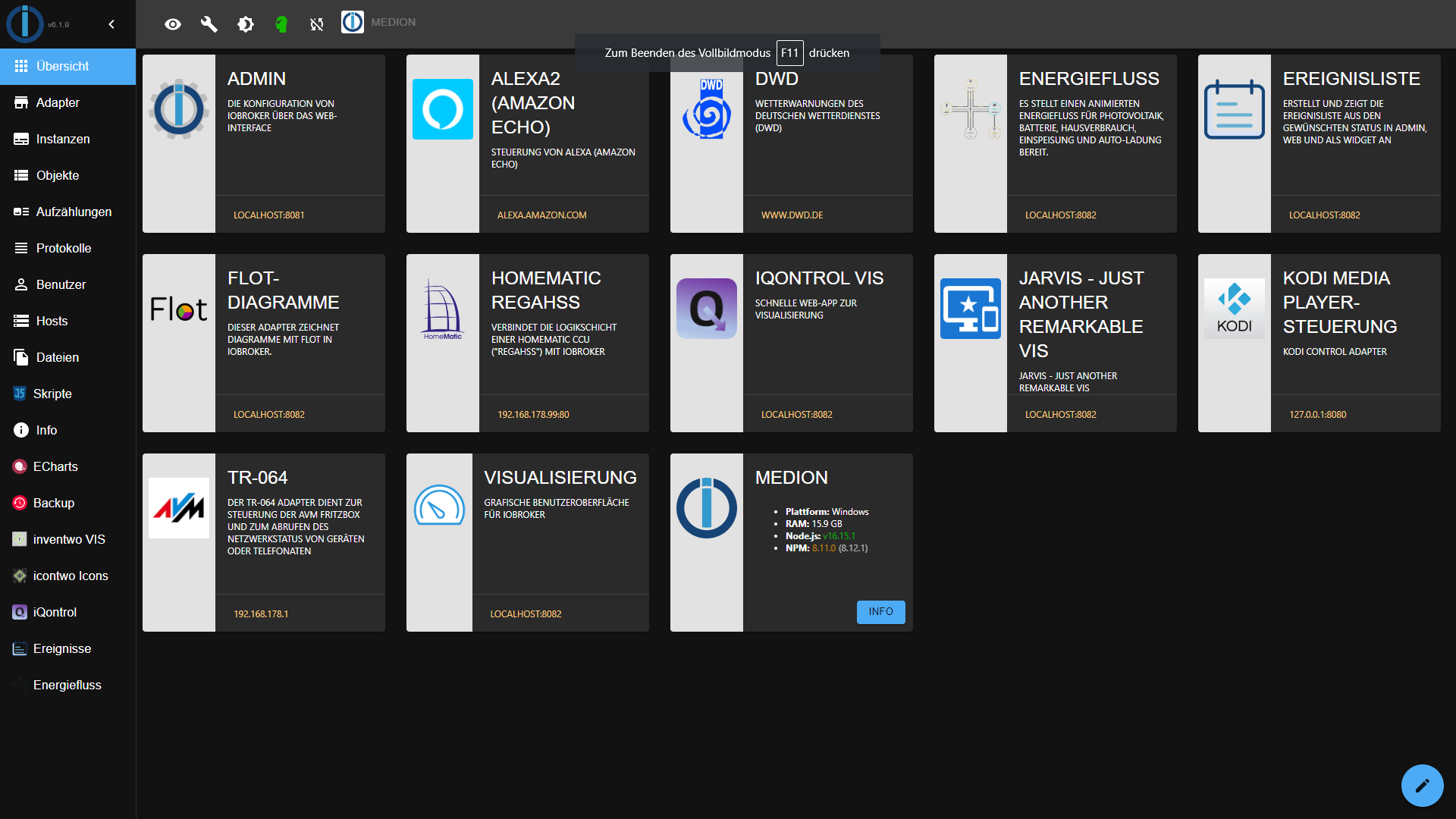Open the 192.168.178.99:80 Homematic link
The height and width of the screenshot is (819, 1456).
[x=534, y=415]
